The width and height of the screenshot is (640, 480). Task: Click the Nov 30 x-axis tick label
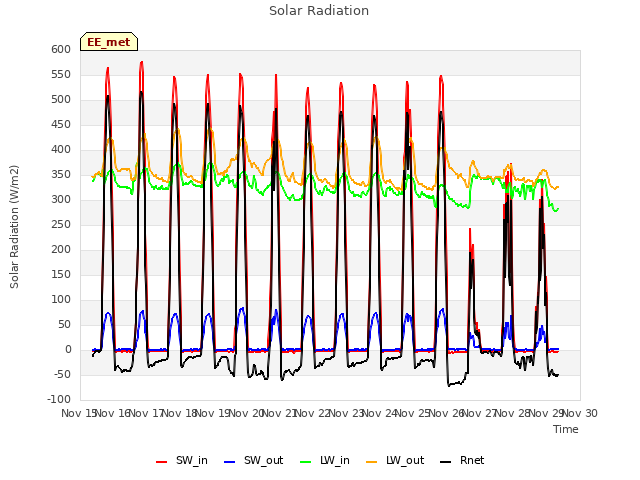580,414
